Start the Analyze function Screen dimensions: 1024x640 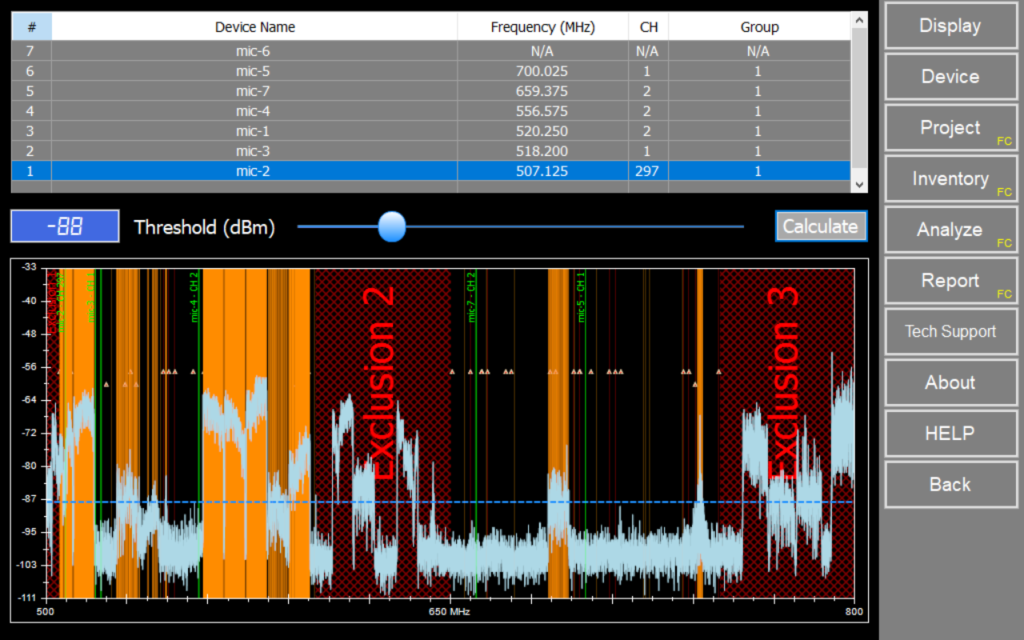coord(949,229)
